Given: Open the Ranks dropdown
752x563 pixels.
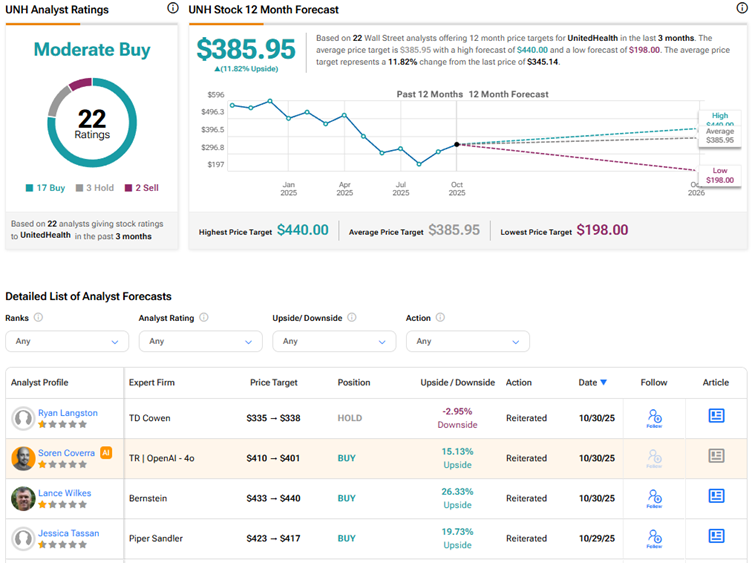Looking at the screenshot, I should pos(67,341).
